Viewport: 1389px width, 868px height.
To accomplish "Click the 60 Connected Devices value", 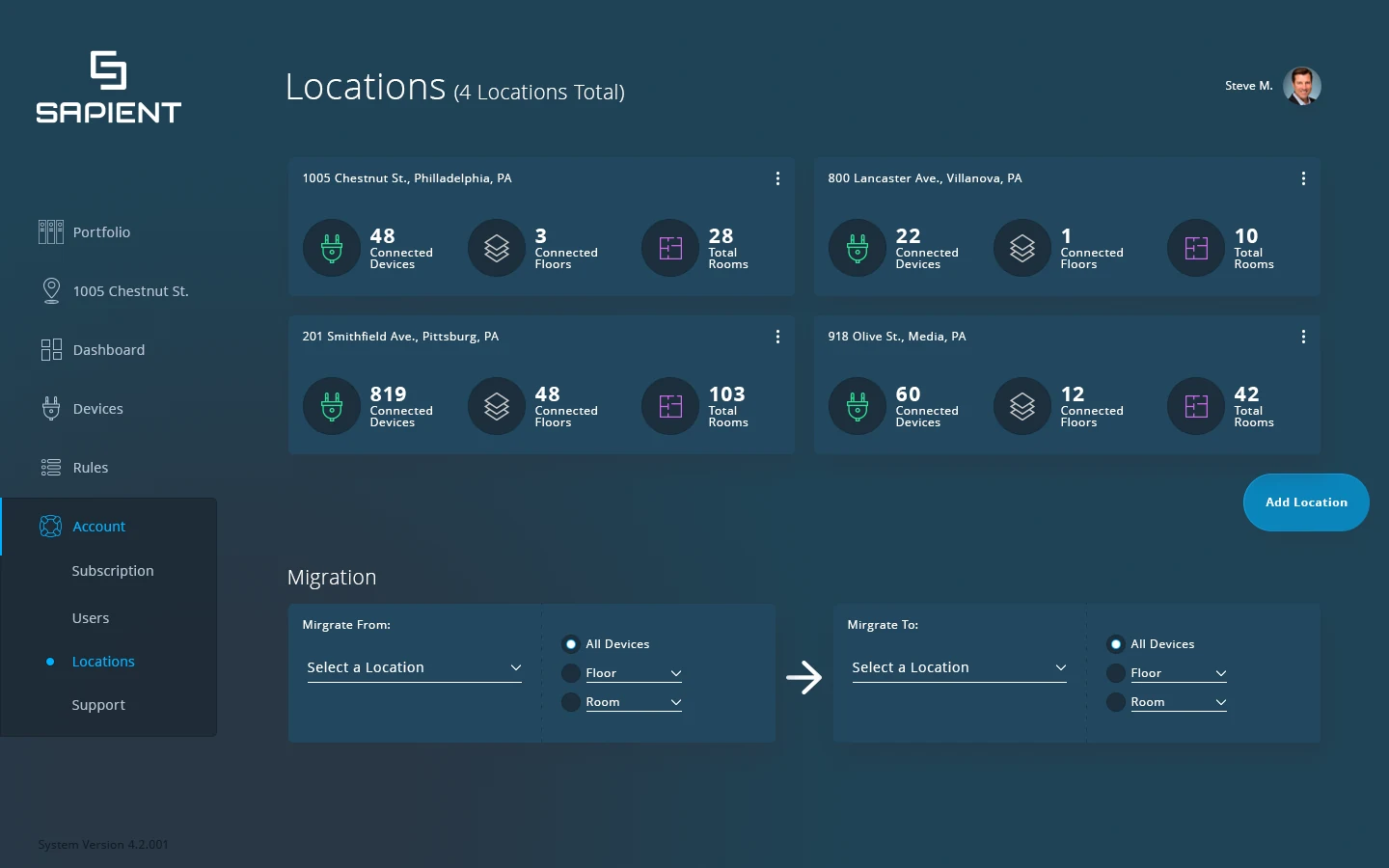I will pyautogui.click(x=908, y=393).
